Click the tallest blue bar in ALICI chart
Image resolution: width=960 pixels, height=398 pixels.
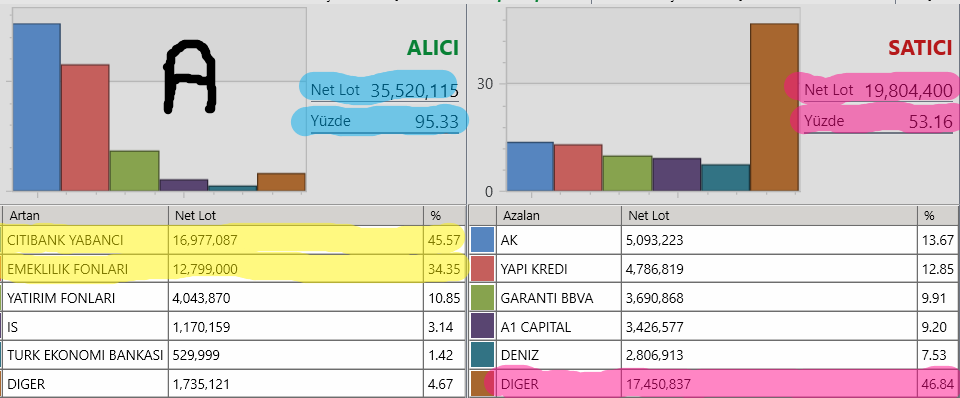tap(36, 107)
